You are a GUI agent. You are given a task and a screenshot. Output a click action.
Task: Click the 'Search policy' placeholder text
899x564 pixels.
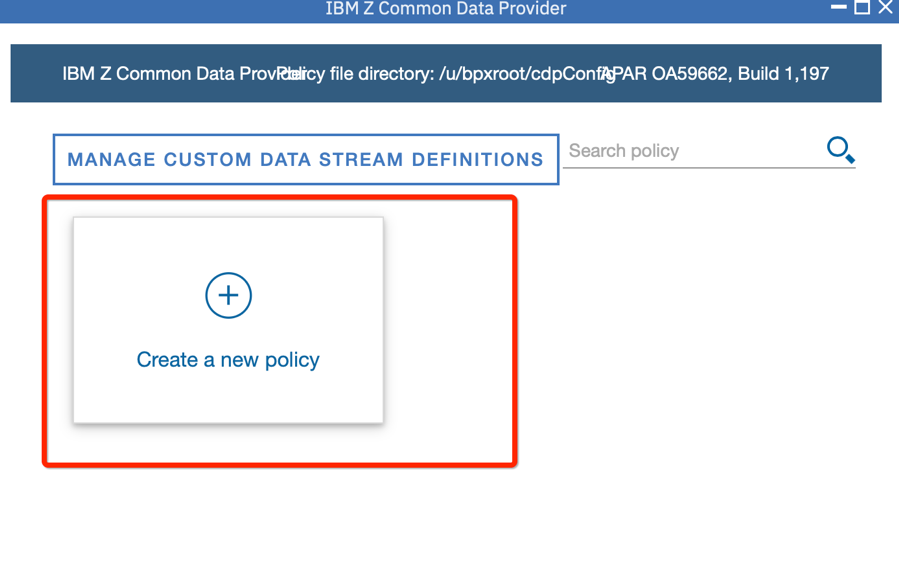click(624, 151)
